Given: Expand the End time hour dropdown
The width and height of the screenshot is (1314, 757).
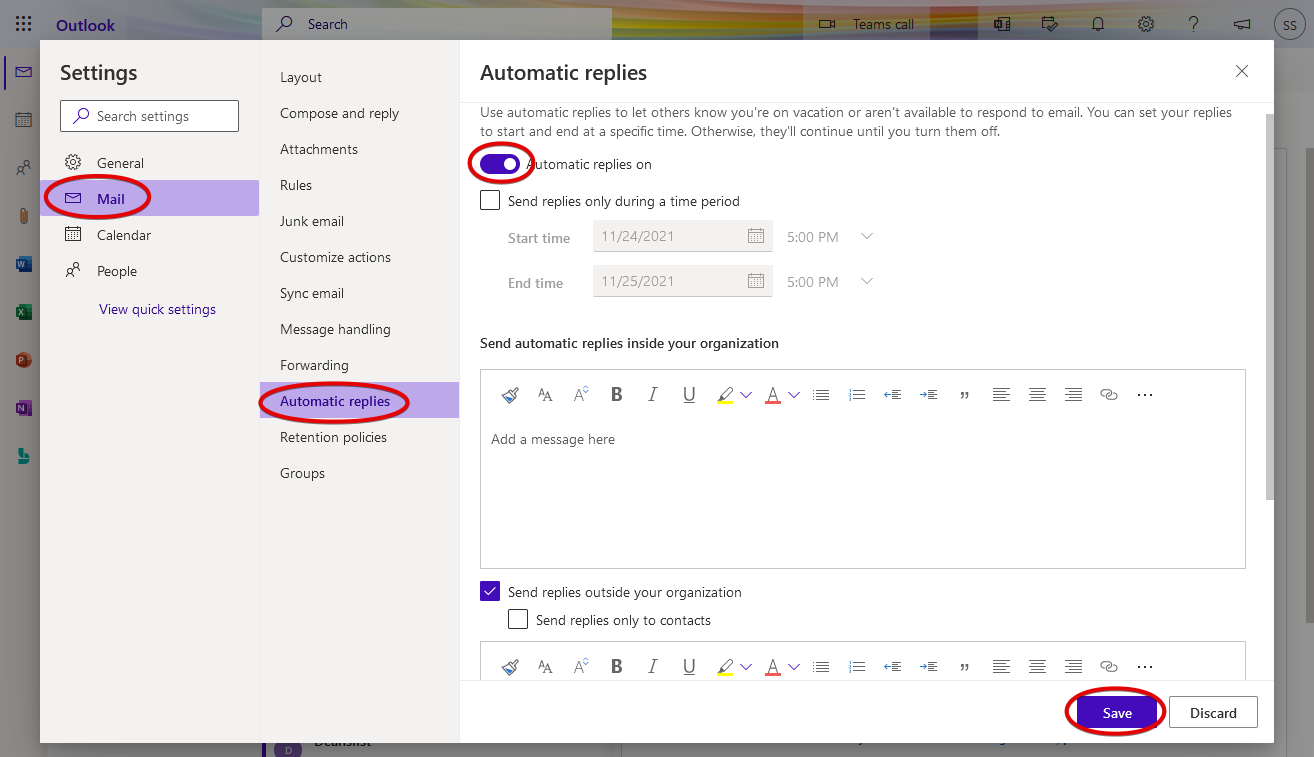Looking at the screenshot, I should coord(867,282).
